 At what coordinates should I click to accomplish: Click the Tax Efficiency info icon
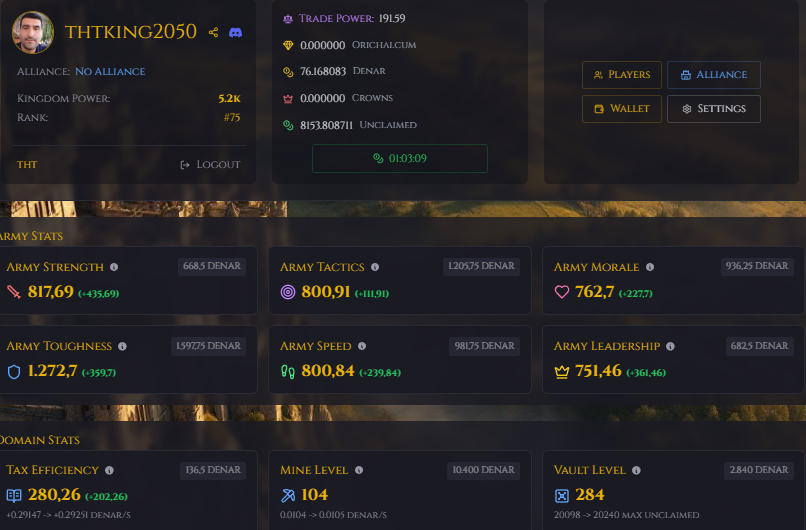tap(109, 470)
